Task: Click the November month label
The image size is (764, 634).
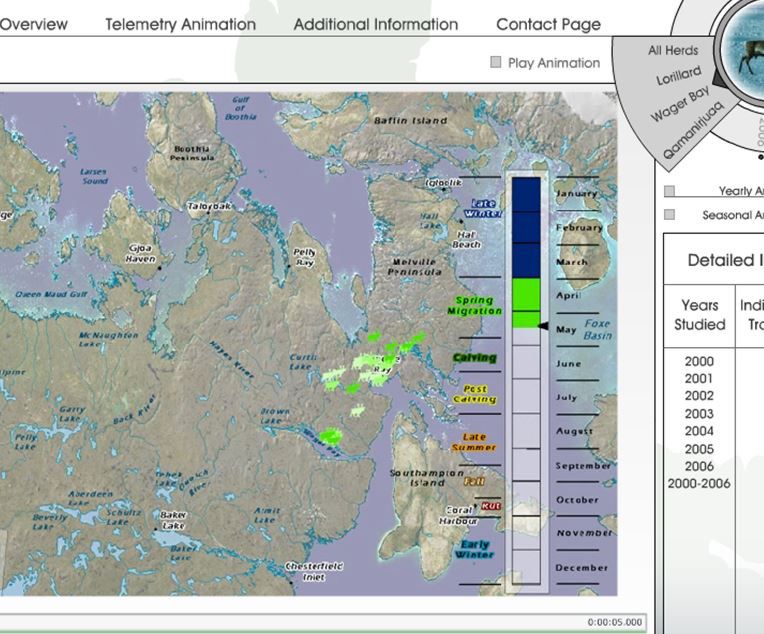Action: tap(584, 533)
